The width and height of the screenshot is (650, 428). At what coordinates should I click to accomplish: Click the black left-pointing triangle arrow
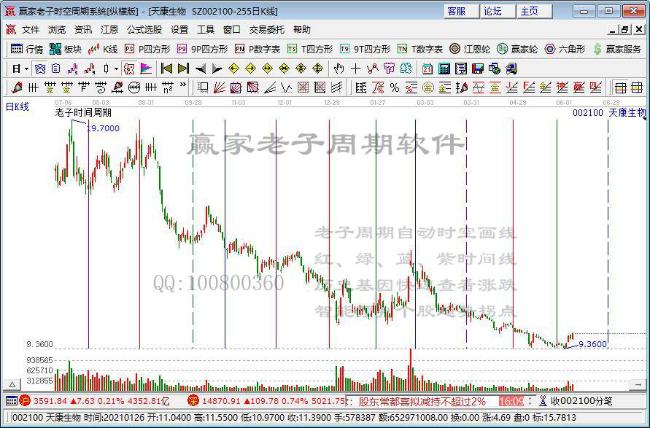click(x=200, y=68)
